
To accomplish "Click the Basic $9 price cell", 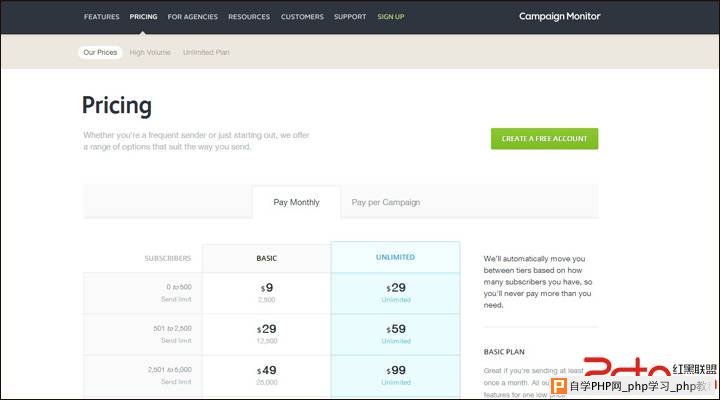I will coord(266,293).
